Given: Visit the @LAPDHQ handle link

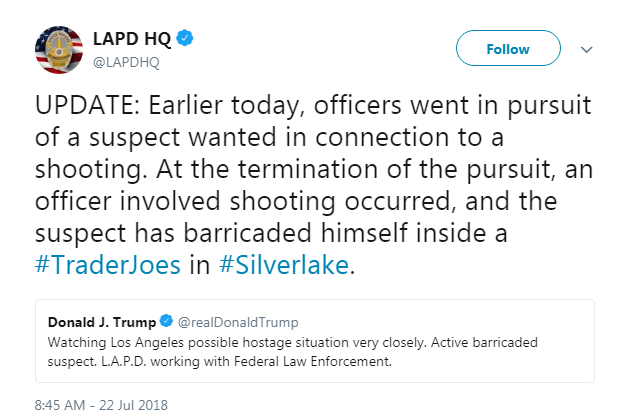Looking at the screenshot, I should [x=126, y=61].
